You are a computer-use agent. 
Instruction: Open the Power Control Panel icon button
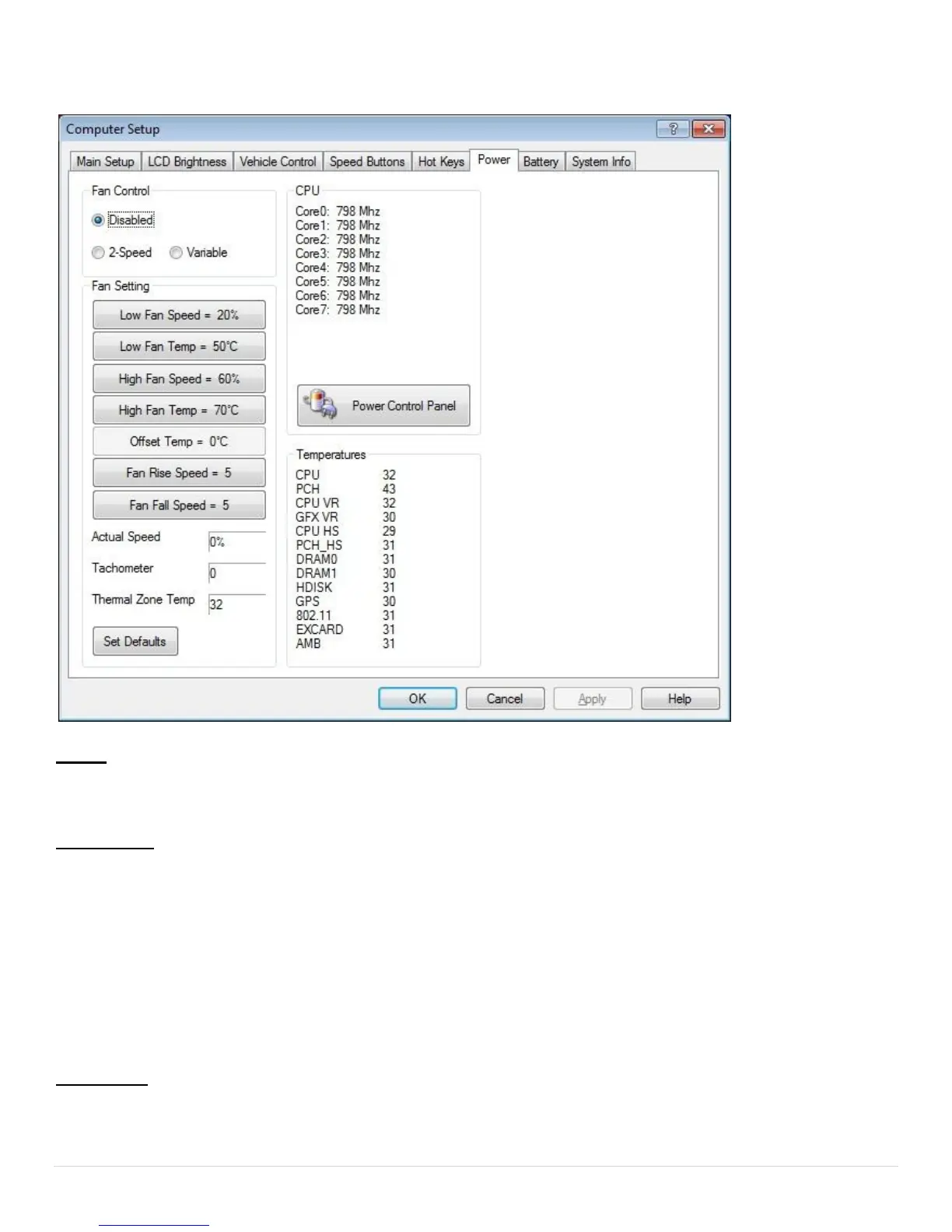[383, 405]
